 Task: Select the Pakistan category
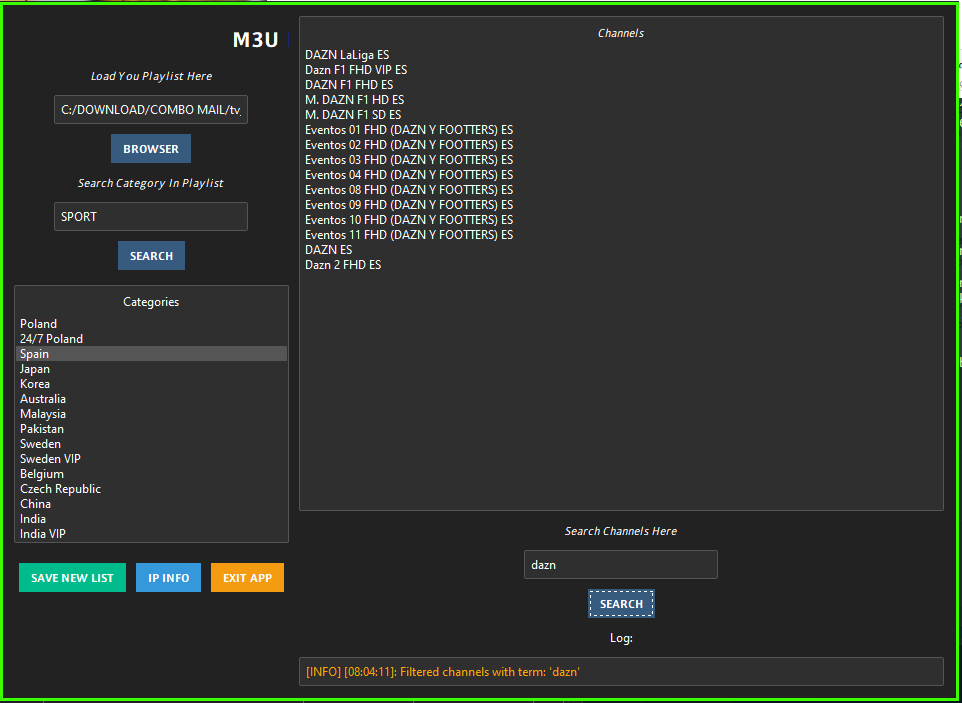(152, 429)
